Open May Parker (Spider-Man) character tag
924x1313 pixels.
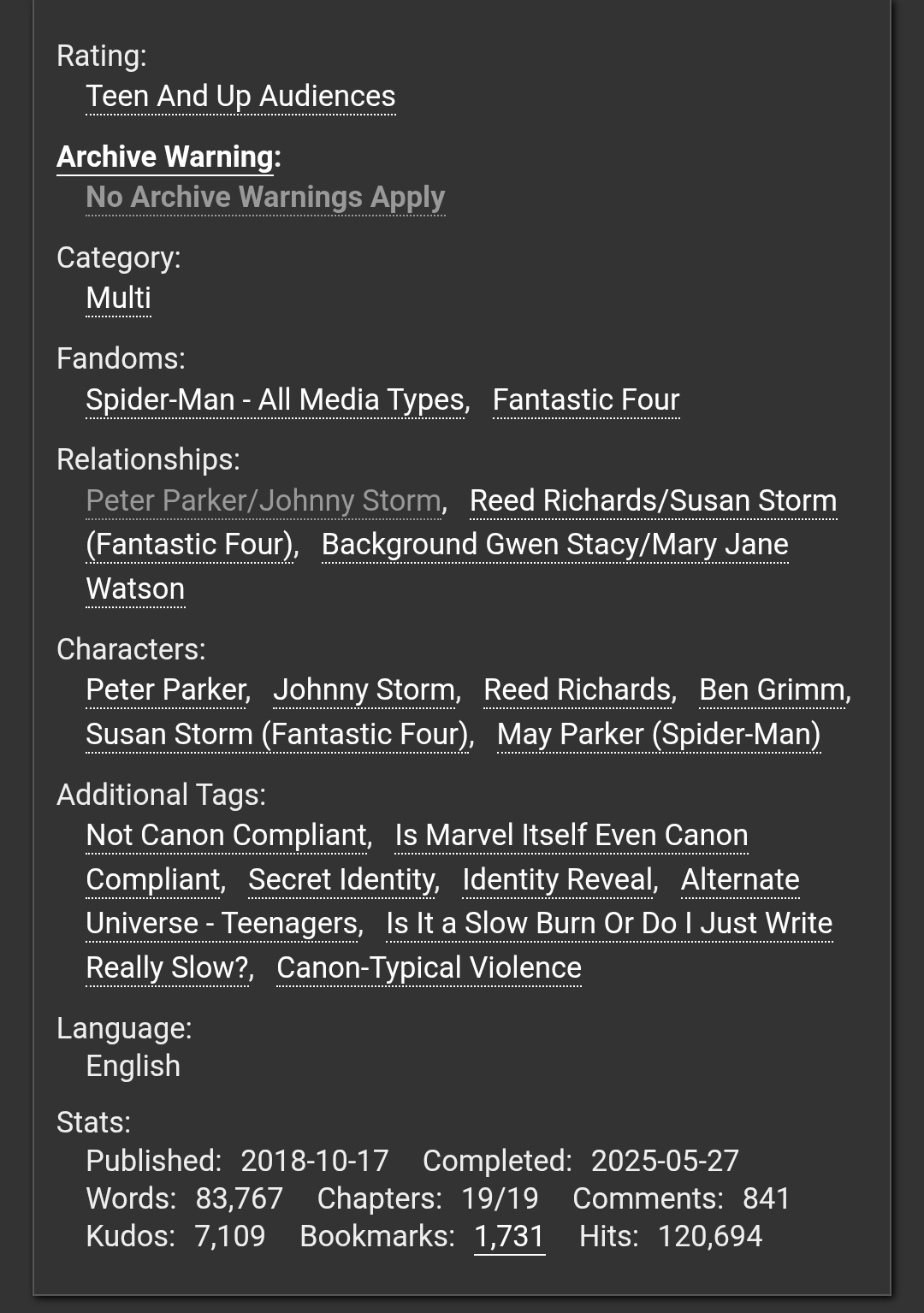[659, 735]
